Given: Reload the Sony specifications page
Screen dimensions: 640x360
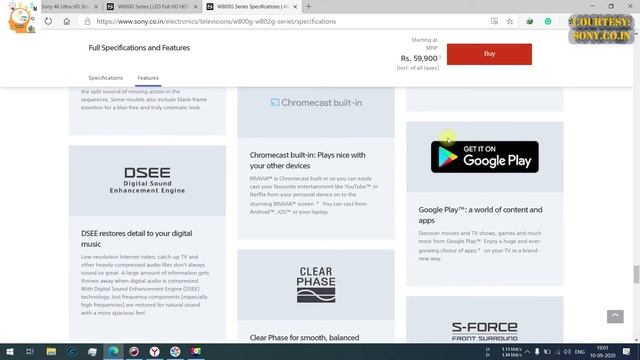Looking at the screenshot, I should tap(48, 21).
